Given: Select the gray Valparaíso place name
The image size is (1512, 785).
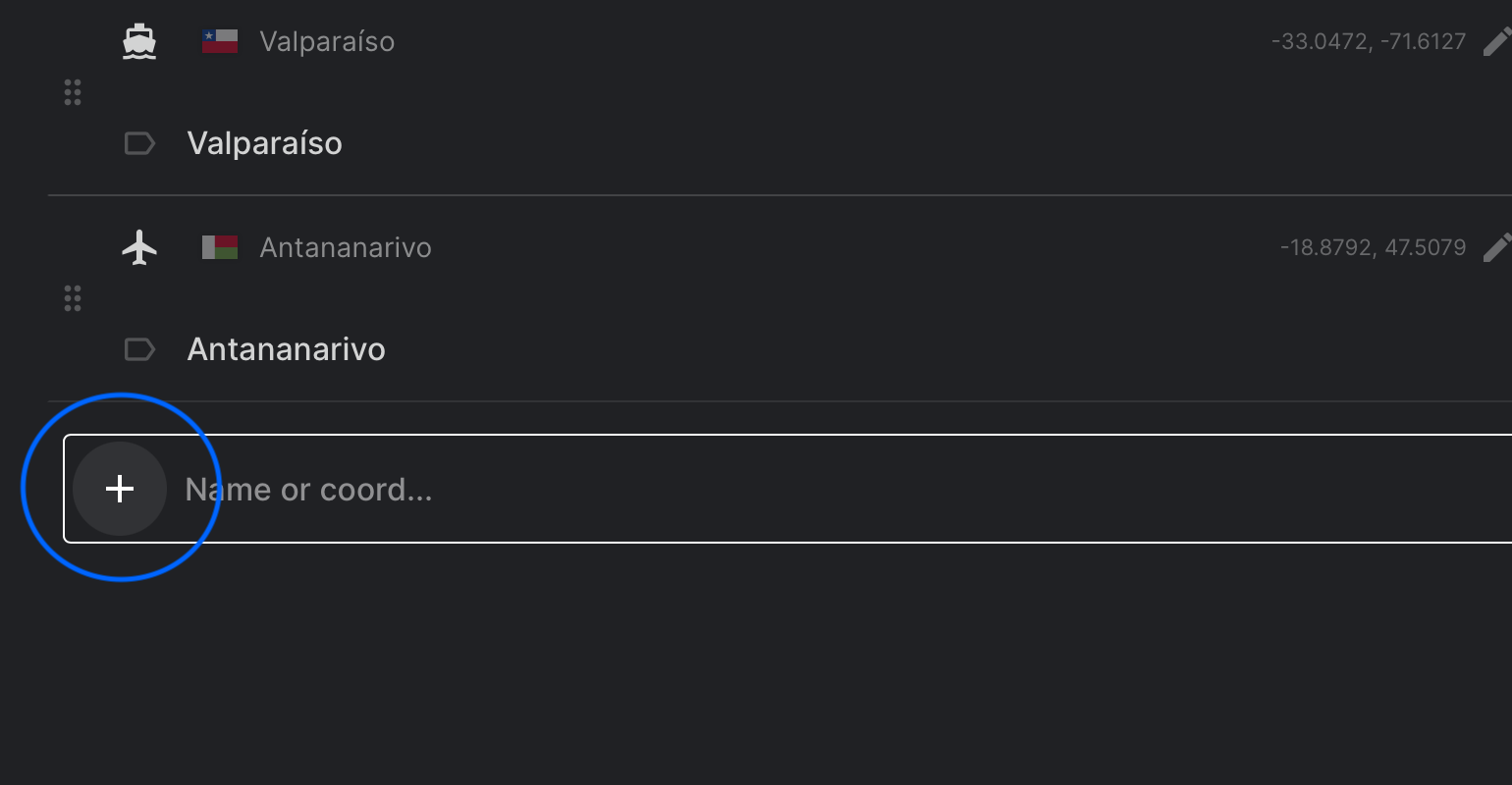Looking at the screenshot, I should (327, 41).
